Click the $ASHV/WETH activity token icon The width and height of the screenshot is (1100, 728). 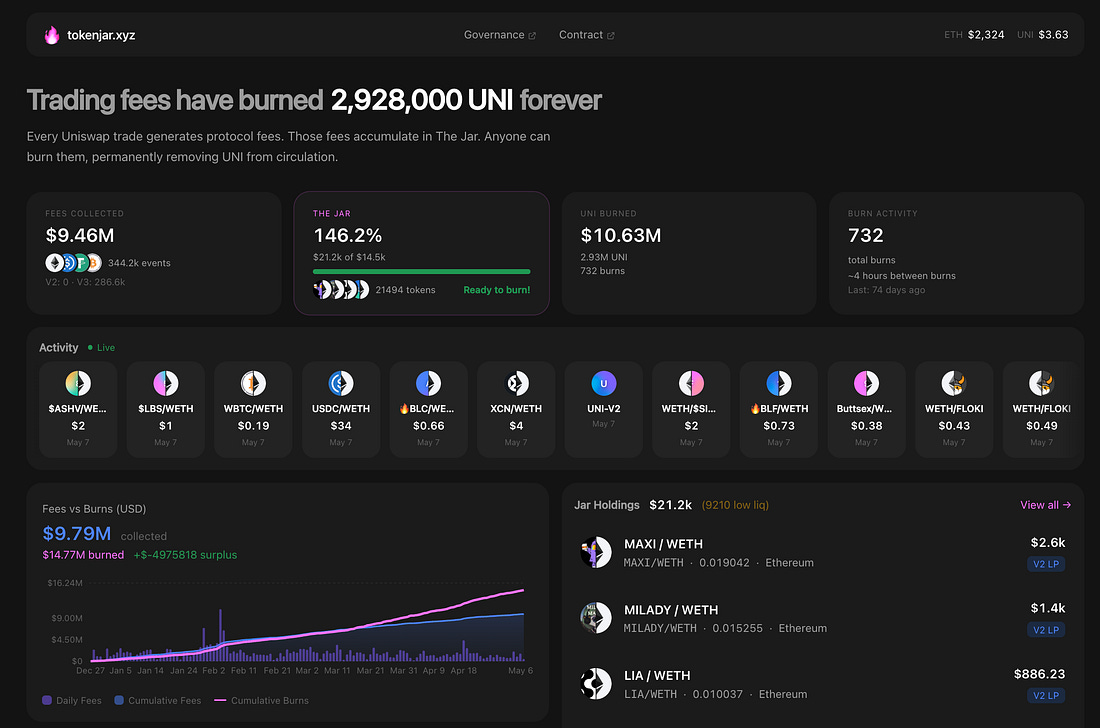78,383
